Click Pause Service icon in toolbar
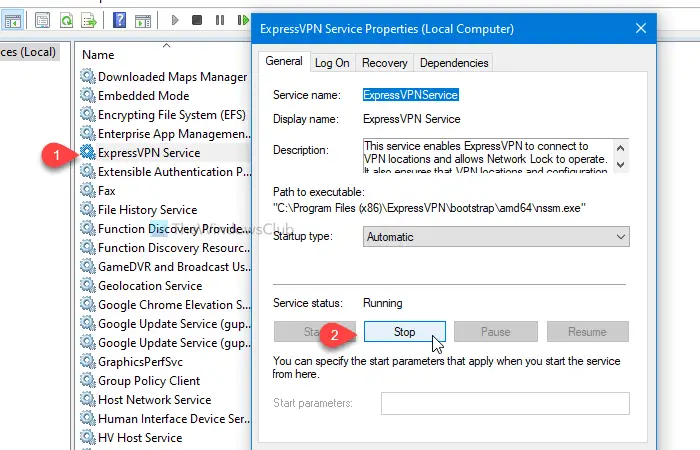The image size is (700, 450). coord(220,20)
